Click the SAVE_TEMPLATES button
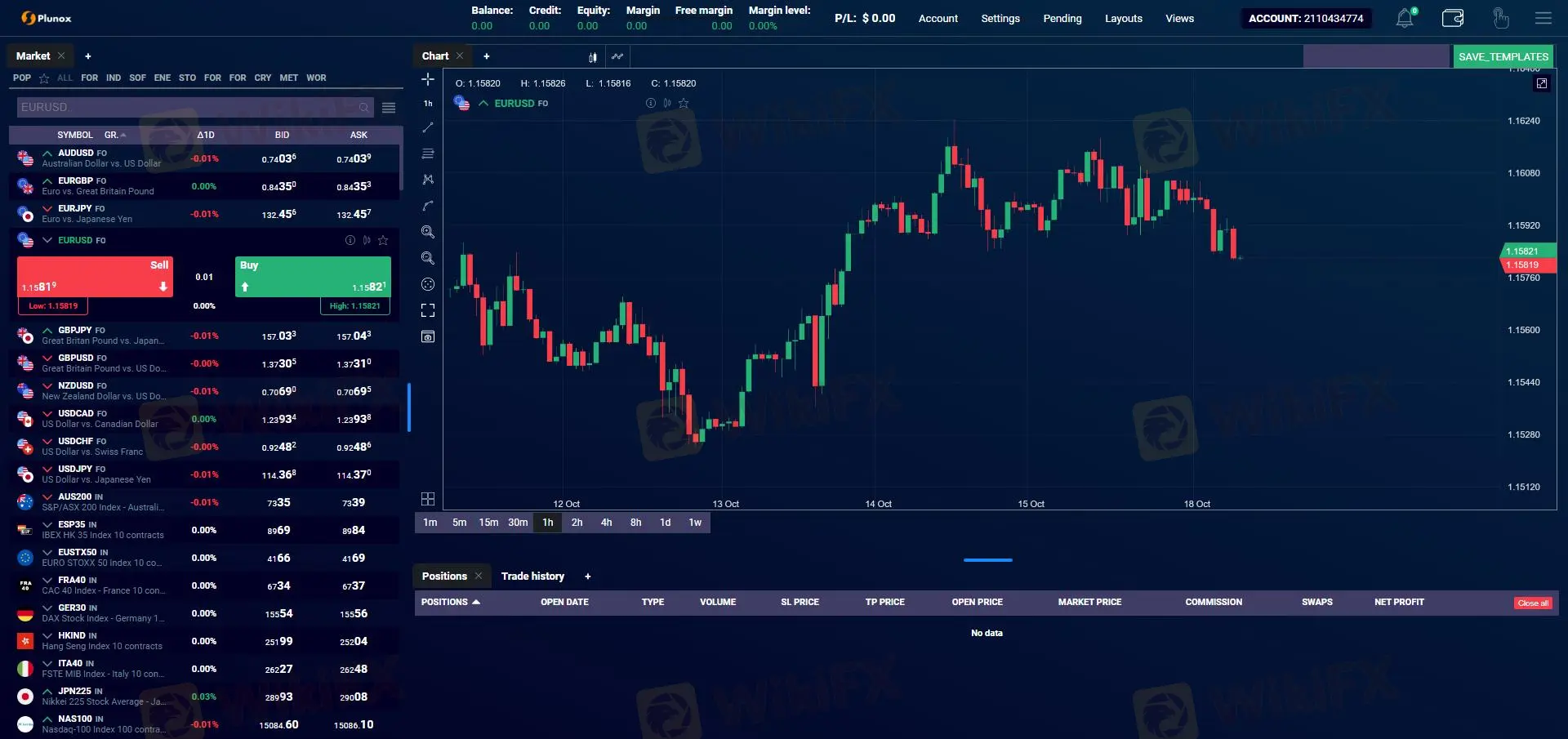Image resolution: width=1568 pixels, height=739 pixels. click(1503, 56)
